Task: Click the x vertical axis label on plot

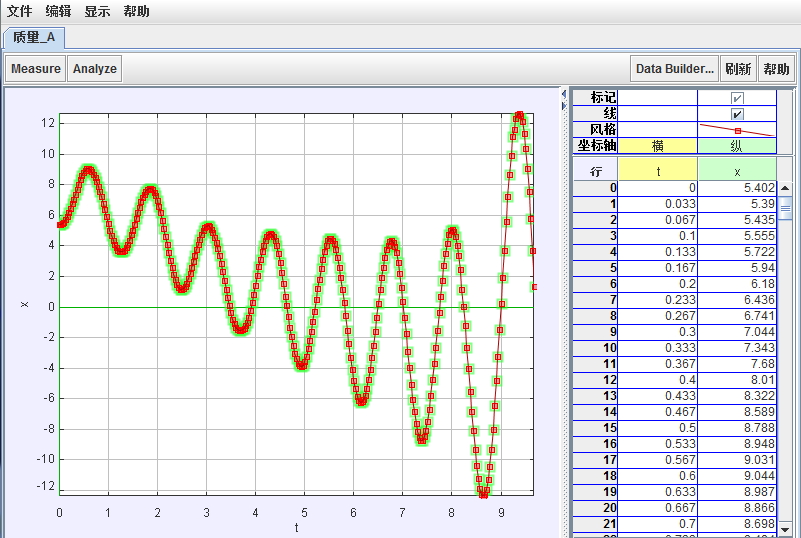Action: 24,305
